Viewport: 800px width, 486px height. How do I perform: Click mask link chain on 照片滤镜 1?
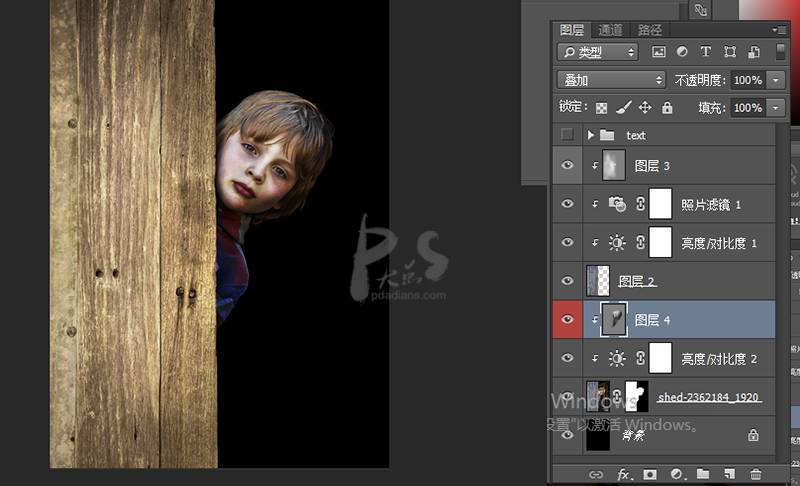[640, 203]
